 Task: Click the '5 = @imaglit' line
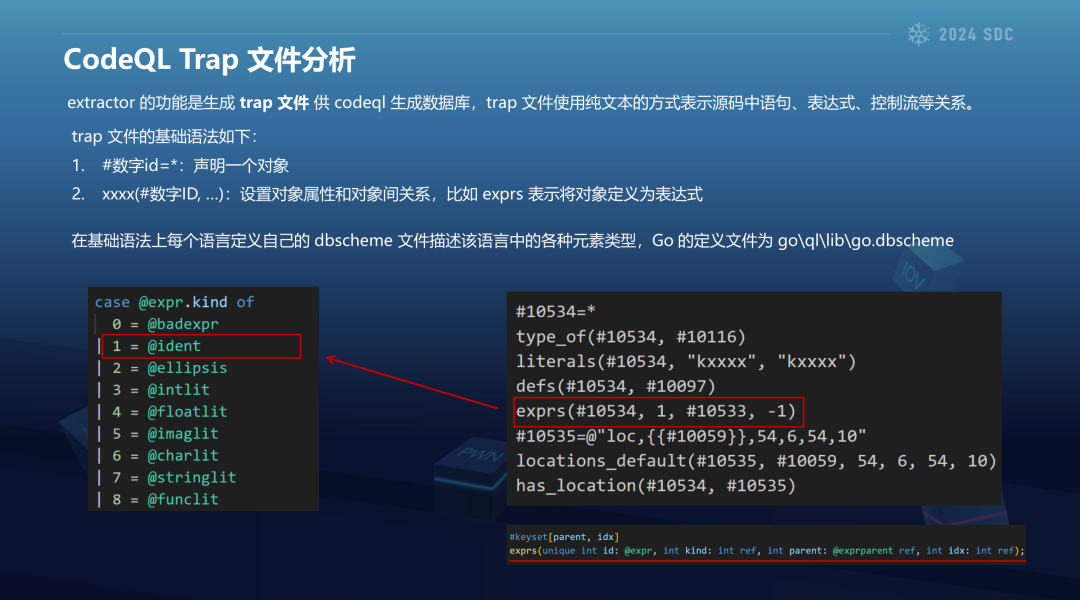coord(165,434)
